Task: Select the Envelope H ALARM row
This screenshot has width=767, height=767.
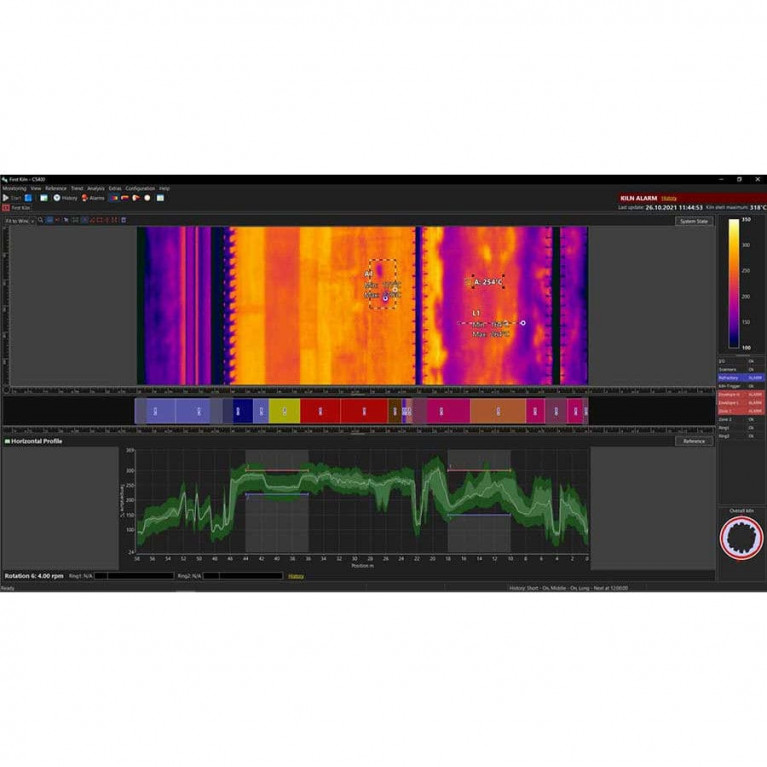Action: point(741,394)
